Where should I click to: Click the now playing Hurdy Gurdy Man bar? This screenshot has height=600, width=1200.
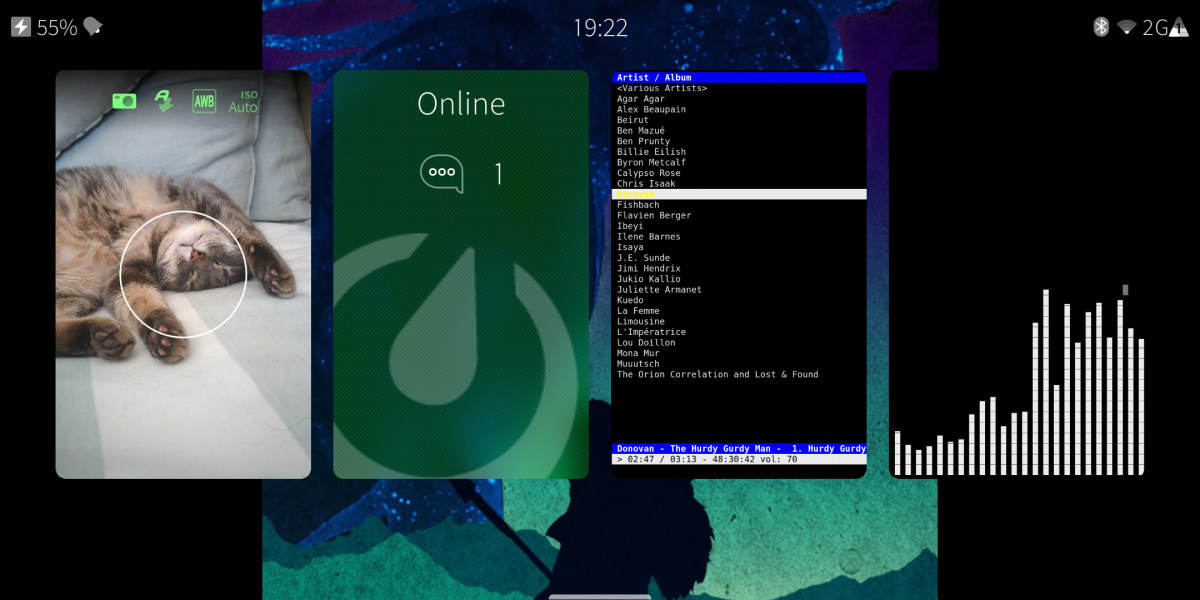click(x=738, y=449)
